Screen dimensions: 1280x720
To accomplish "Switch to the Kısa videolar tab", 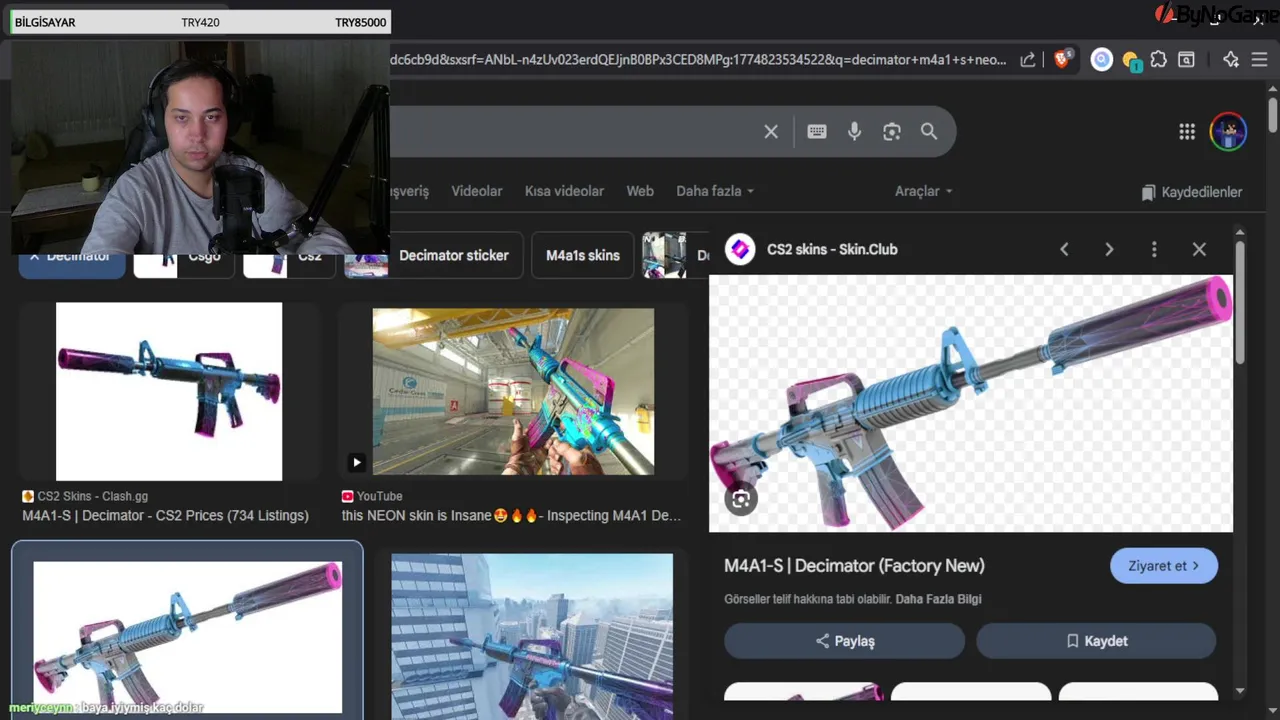I will click(564, 191).
